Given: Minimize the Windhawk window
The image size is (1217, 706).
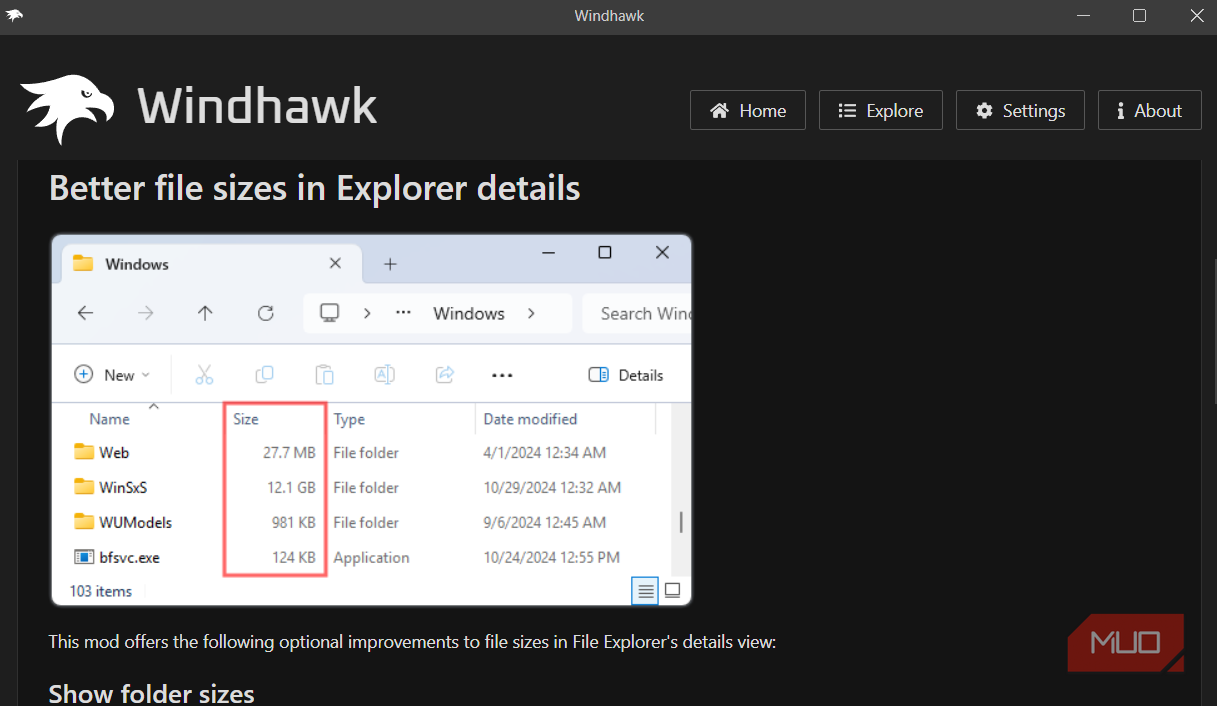Looking at the screenshot, I should click(1084, 15).
